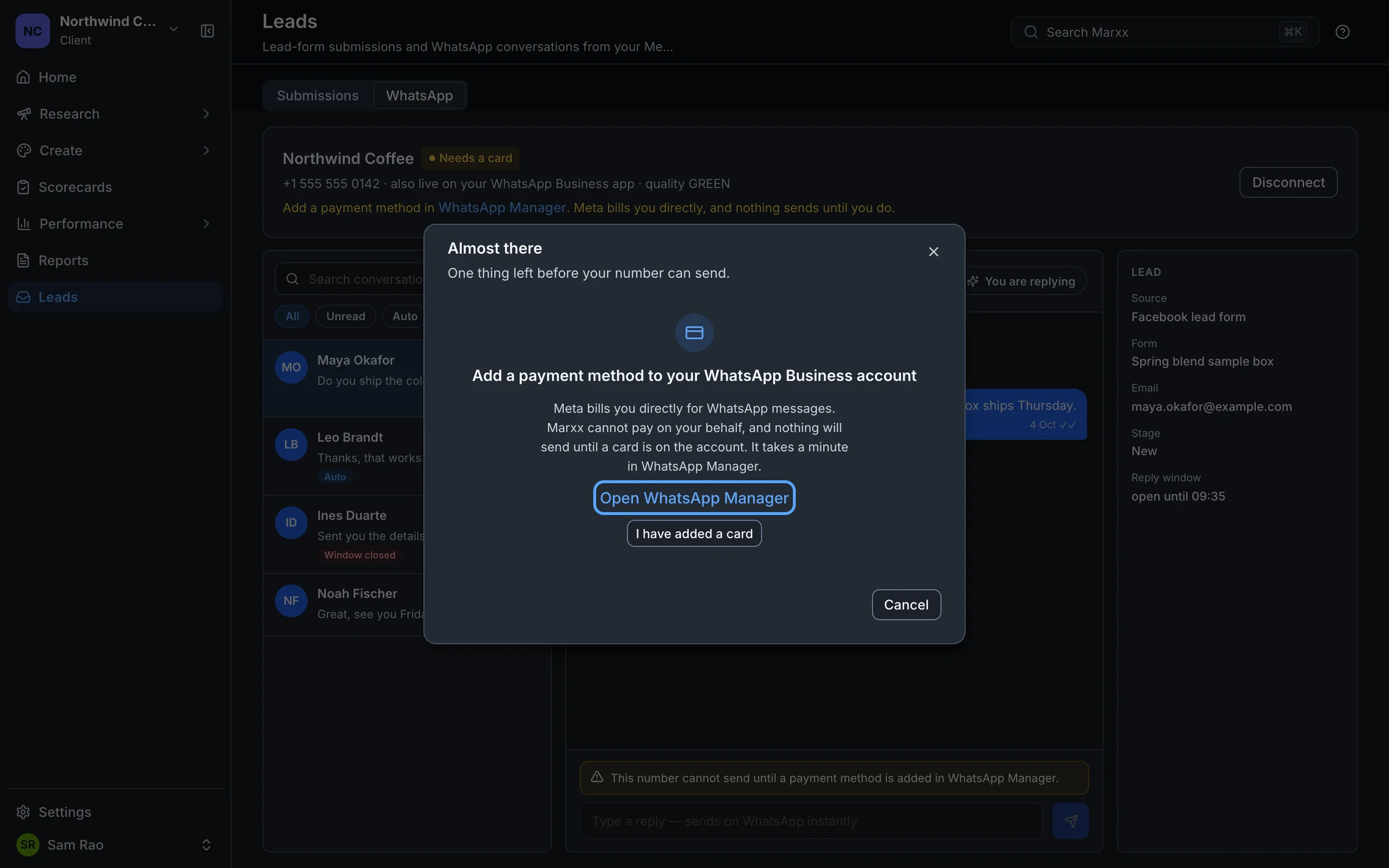
Task: Click the credit card icon in dialog
Action: coord(694,333)
